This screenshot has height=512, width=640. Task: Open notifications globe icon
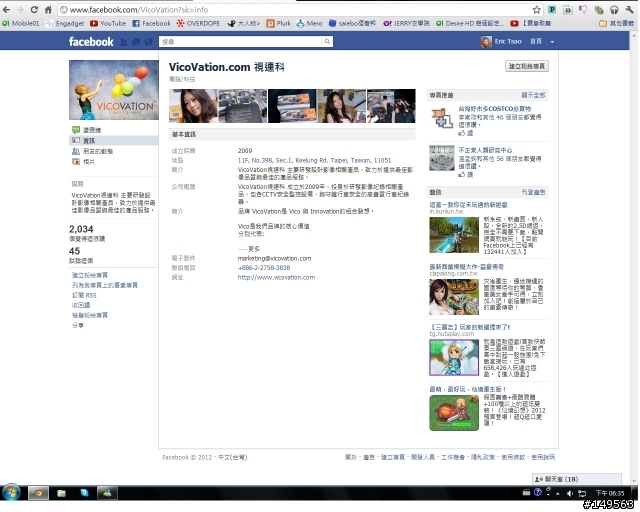(149, 42)
